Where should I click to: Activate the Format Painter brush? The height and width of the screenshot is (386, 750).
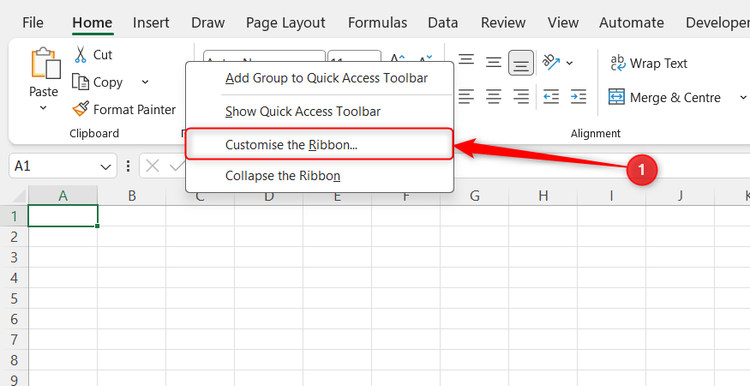(x=124, y=110)
